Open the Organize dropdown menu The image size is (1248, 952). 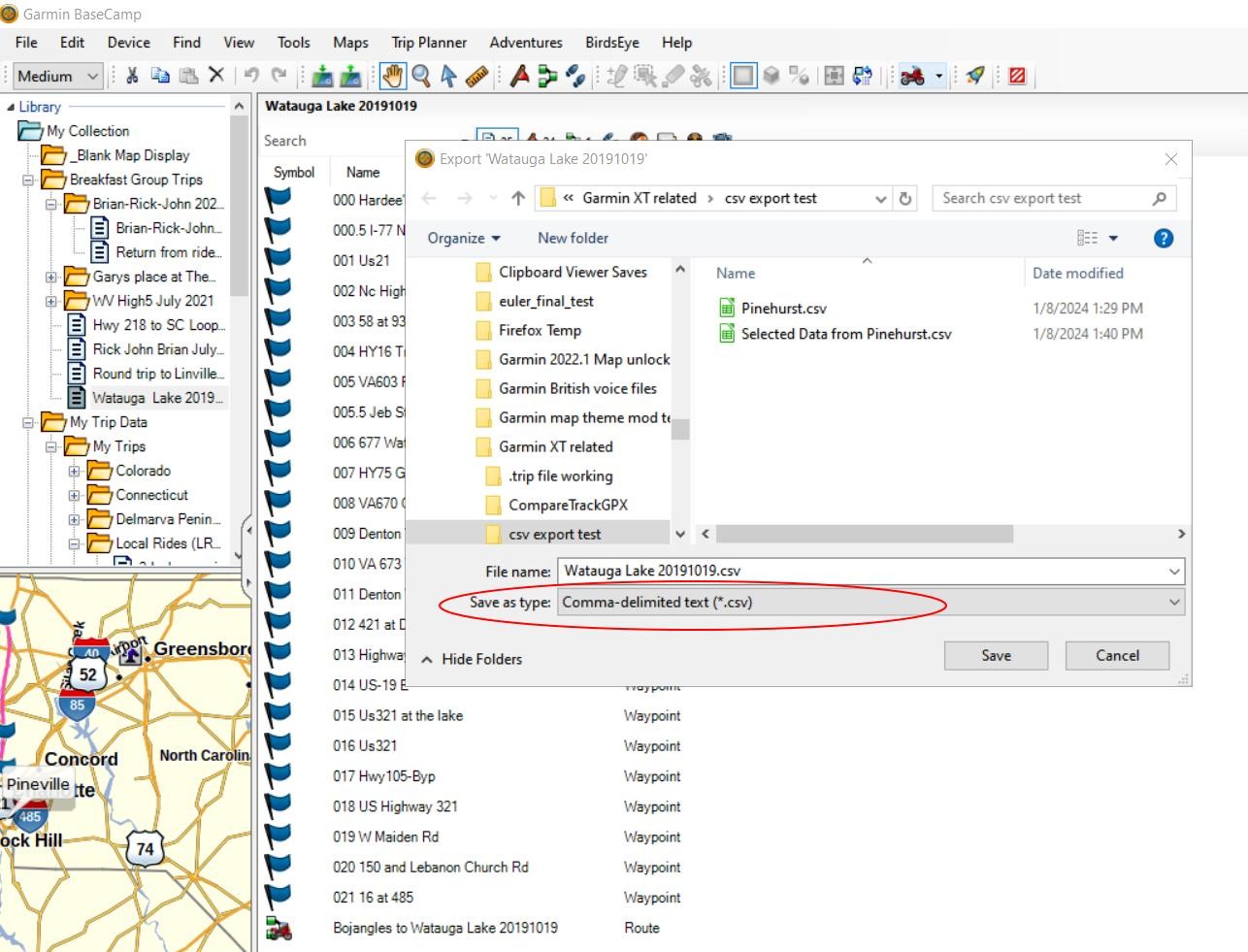click(x=464, y=238)
